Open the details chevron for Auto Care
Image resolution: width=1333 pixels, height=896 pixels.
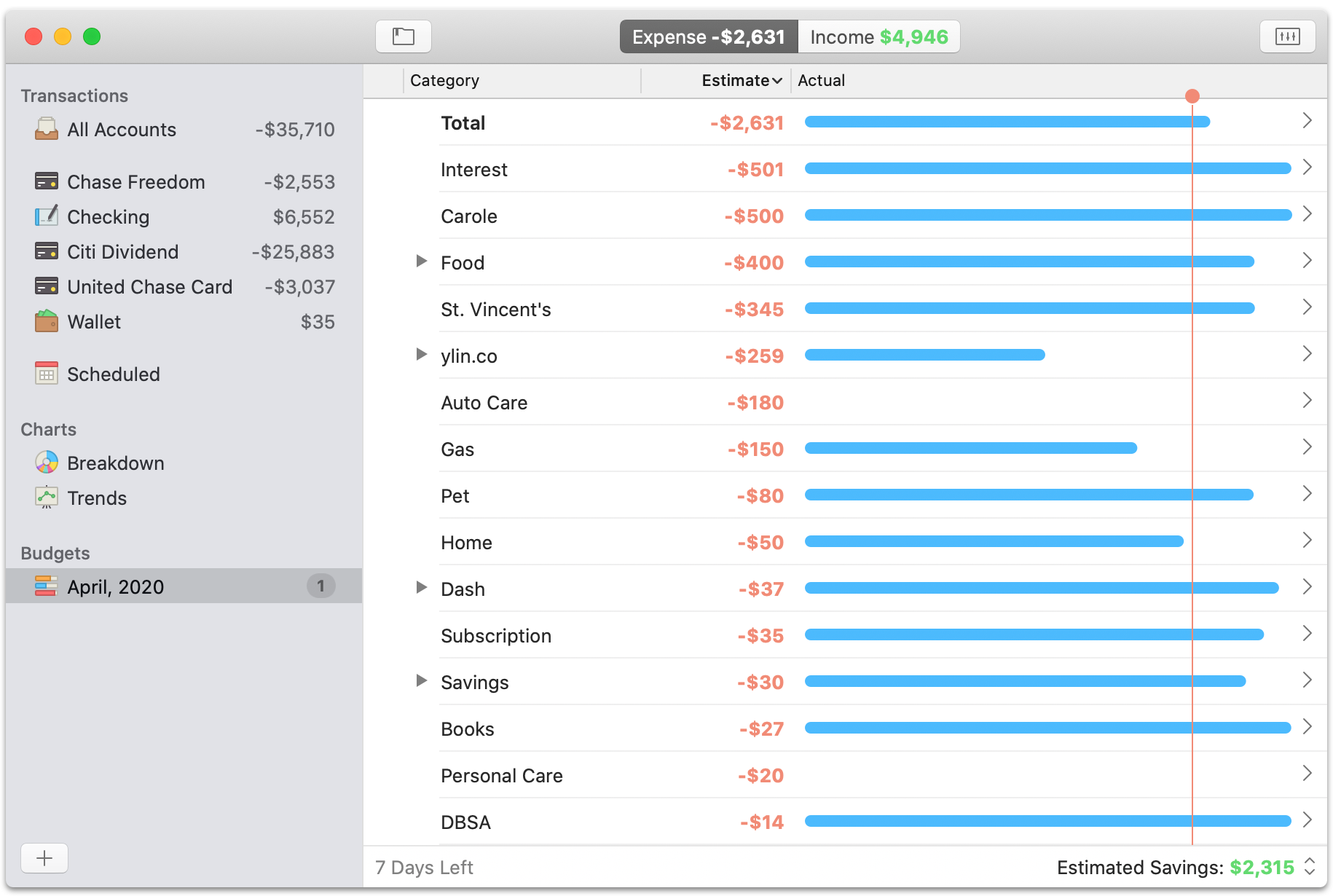click(x=1308, y=401)
